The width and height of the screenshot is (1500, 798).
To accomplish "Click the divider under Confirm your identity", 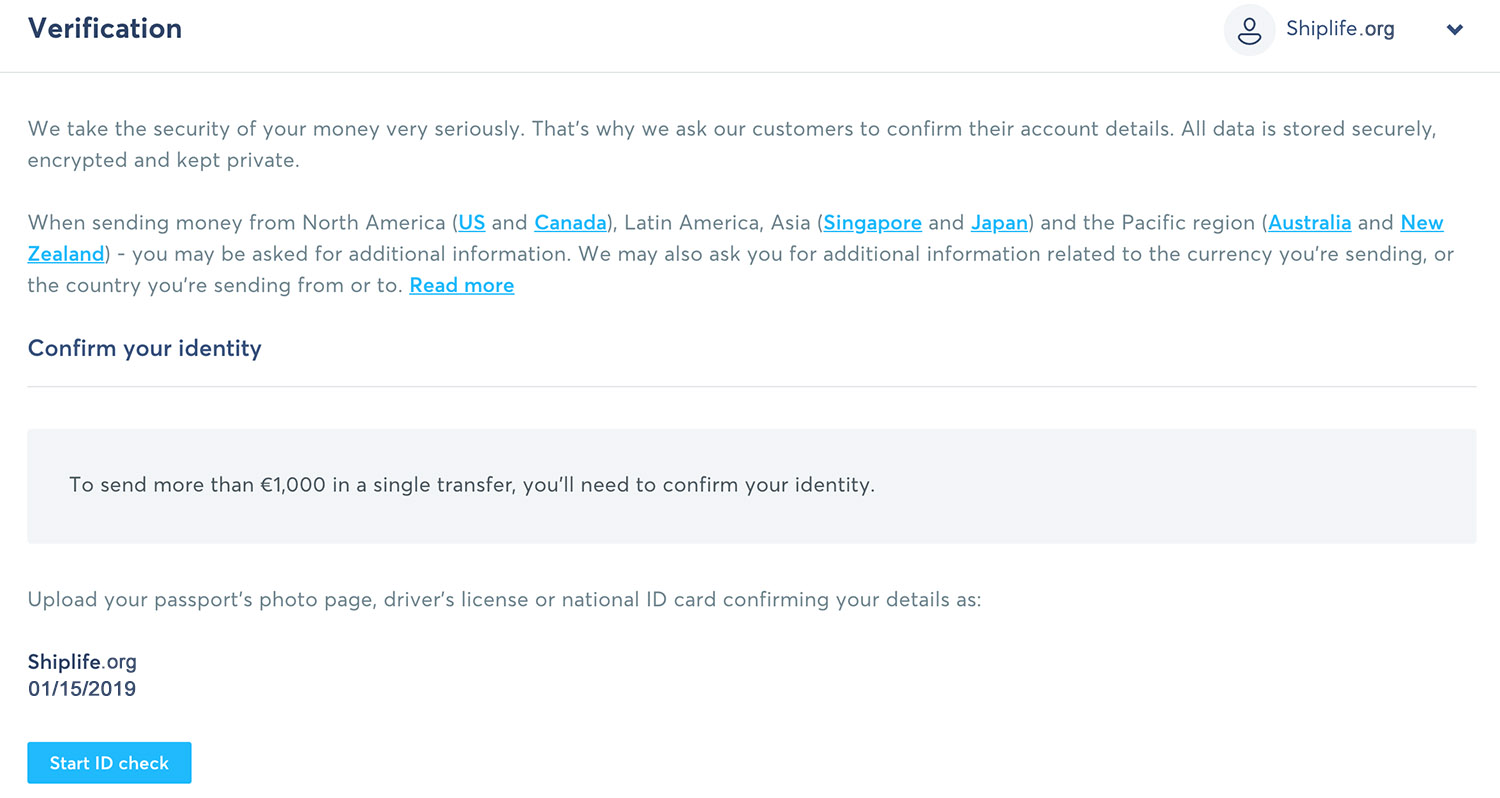I will [751, 386].
